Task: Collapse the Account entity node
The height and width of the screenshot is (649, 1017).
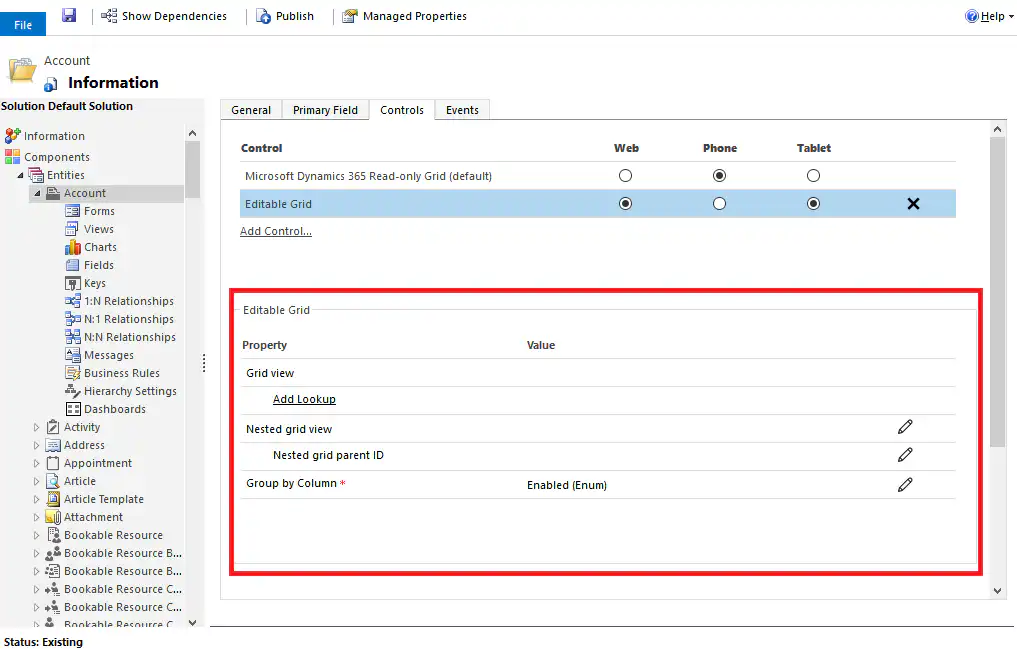Action: [39, 193]
